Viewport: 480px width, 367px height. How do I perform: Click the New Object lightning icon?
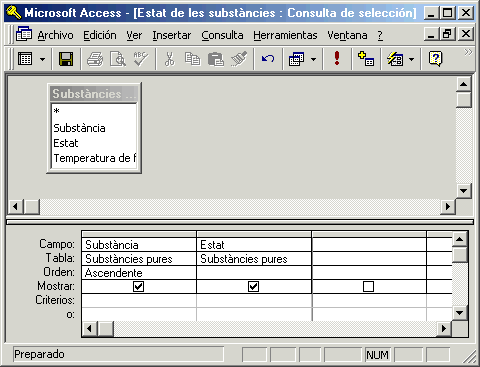(x=395, y=59)
